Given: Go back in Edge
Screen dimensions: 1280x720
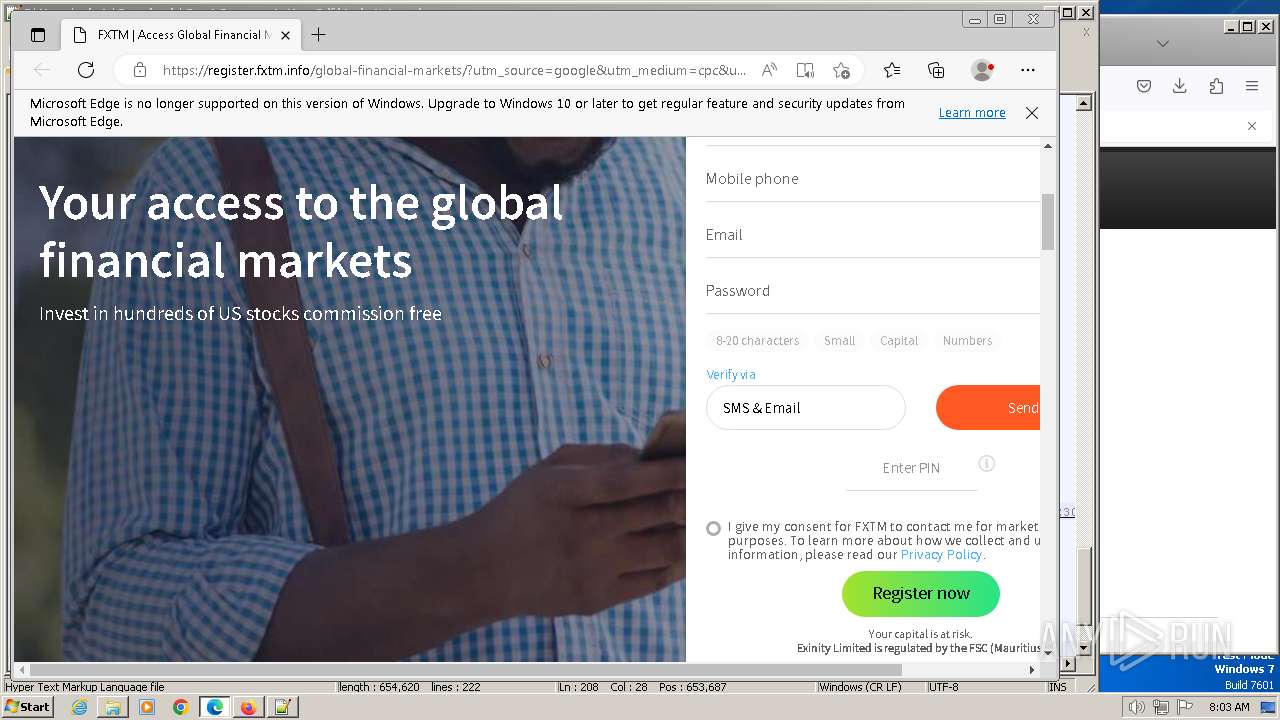Looking at the screenshot, I should (x=42, y=70).
